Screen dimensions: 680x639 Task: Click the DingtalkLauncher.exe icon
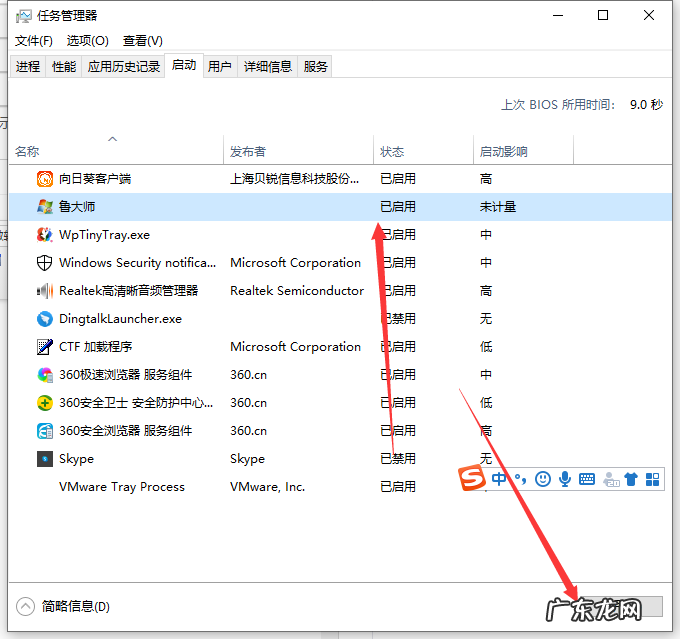[45, 319]
